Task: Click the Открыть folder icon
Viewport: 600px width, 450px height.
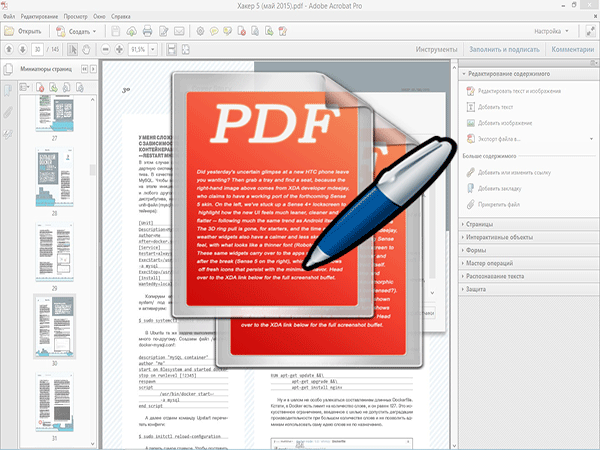Action: coord(9,31)
